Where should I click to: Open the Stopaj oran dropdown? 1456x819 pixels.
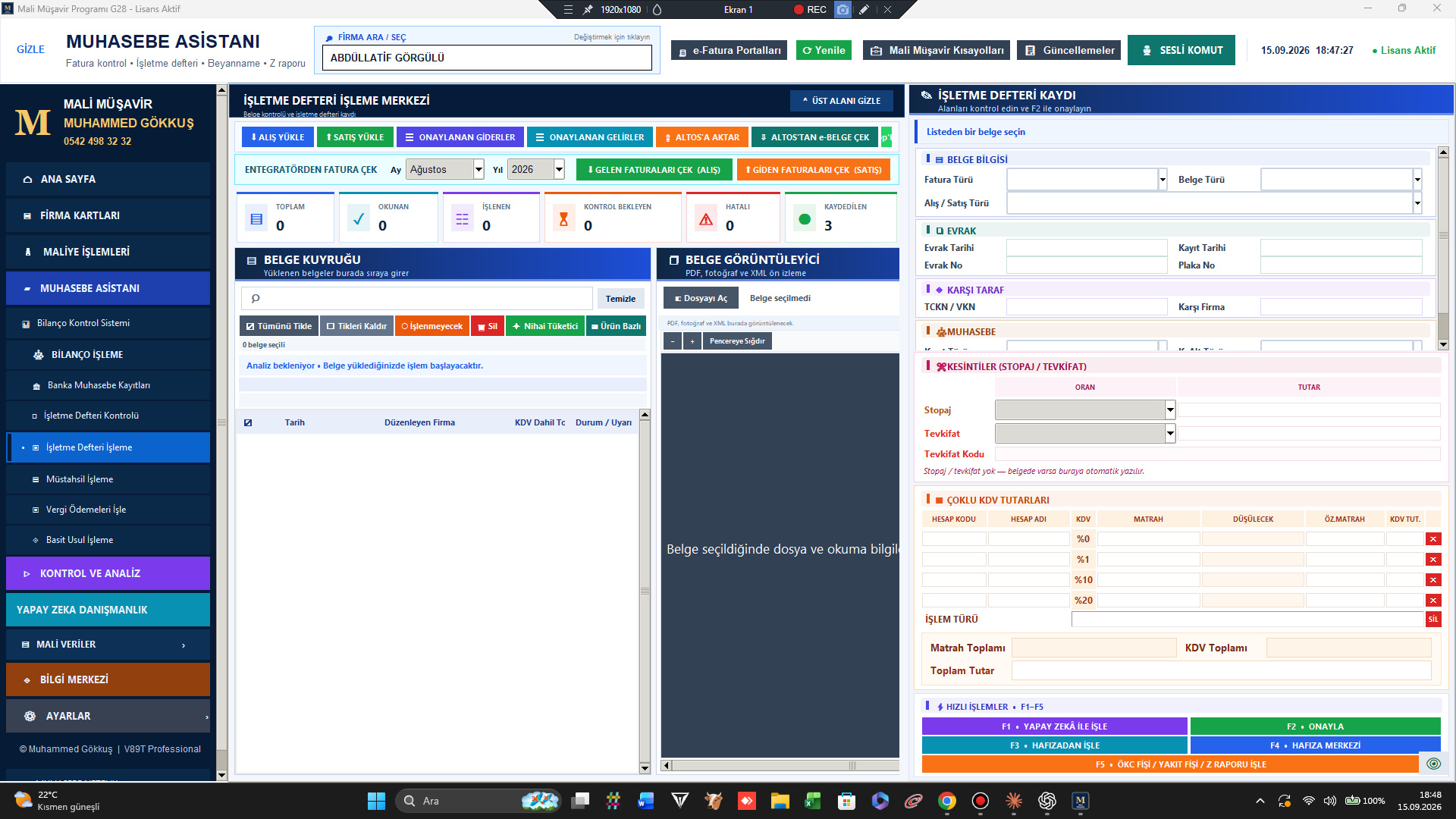tap(1084, 410)
